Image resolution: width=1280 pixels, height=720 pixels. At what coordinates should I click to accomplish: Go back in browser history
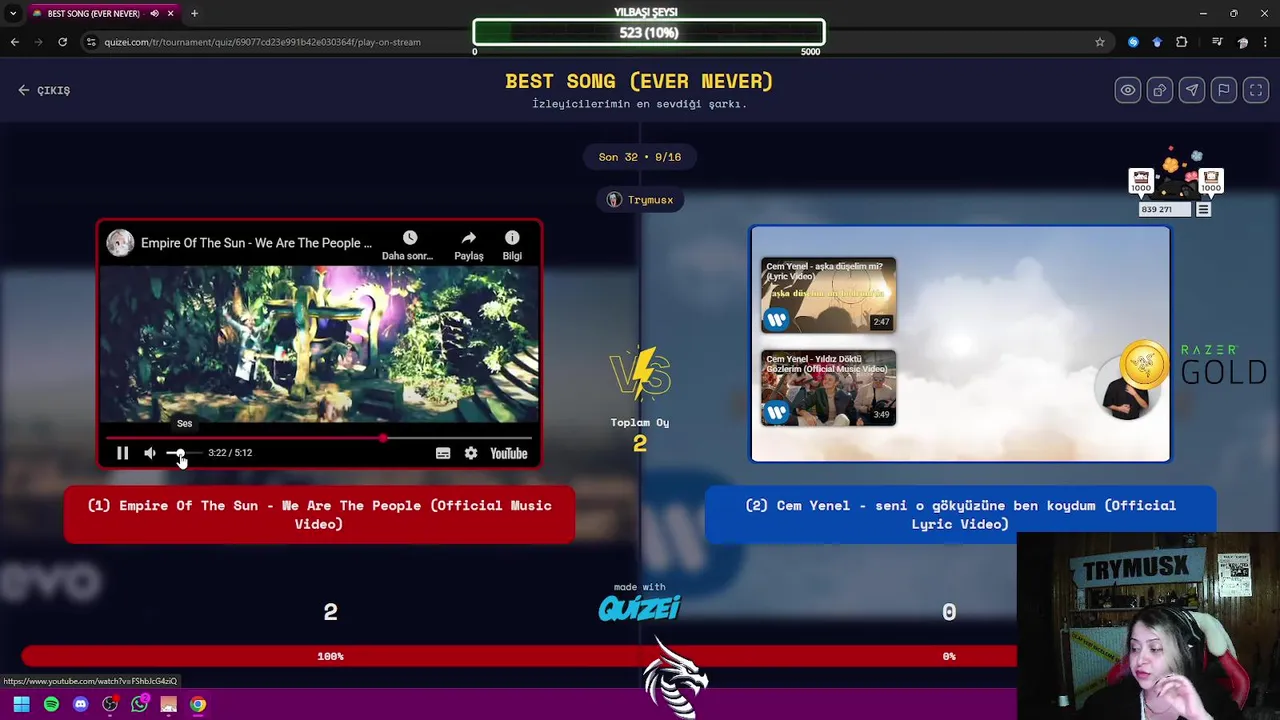tap(14, 42)
